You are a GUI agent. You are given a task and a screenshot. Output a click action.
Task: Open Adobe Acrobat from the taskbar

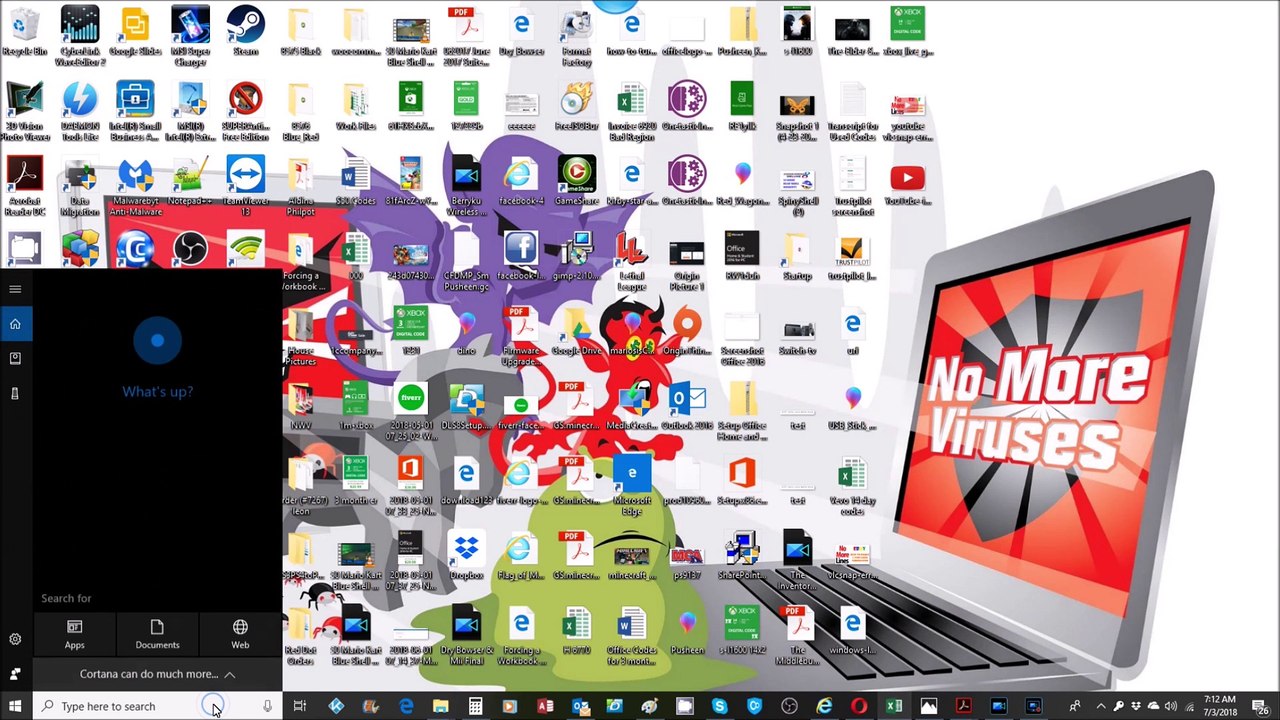coord(963,706)
